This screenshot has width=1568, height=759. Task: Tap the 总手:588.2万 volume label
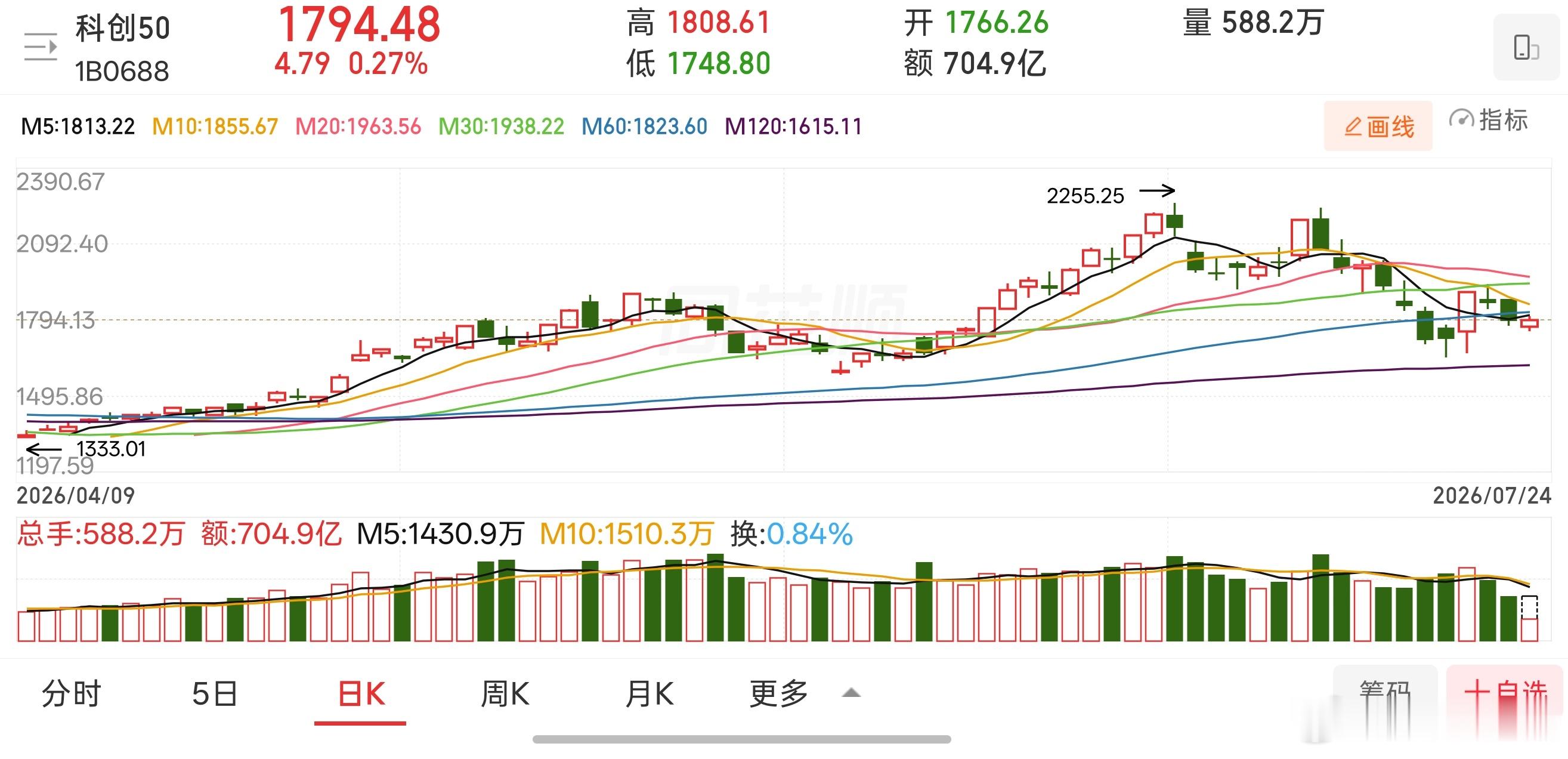click(100, 533)
